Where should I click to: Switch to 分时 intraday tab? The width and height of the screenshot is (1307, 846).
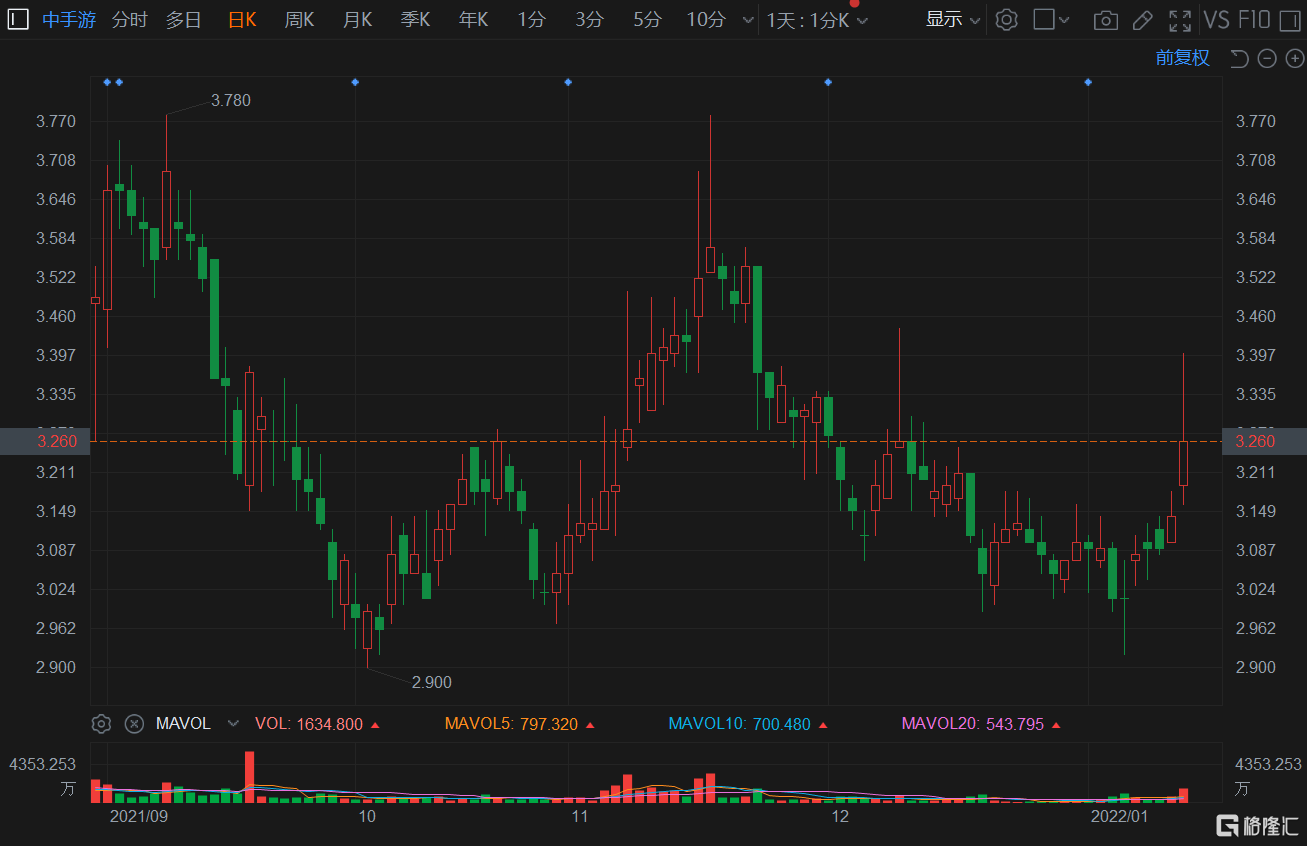129,20
